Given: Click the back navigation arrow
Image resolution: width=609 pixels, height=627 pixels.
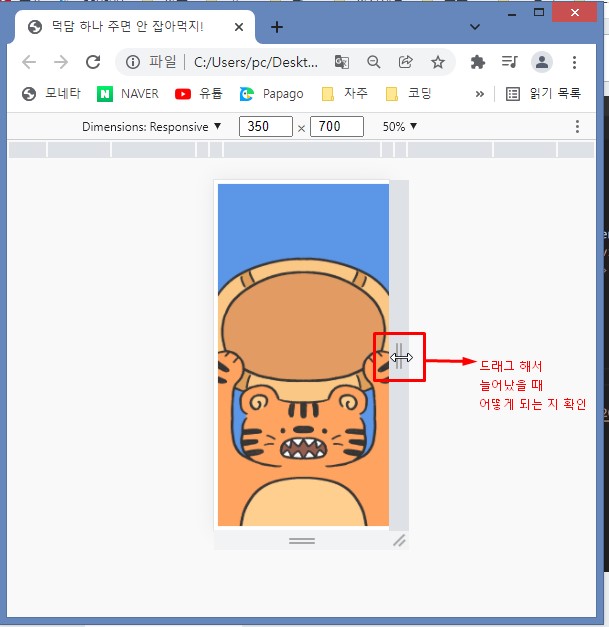Looking at the screenshot, I should 29,62.
